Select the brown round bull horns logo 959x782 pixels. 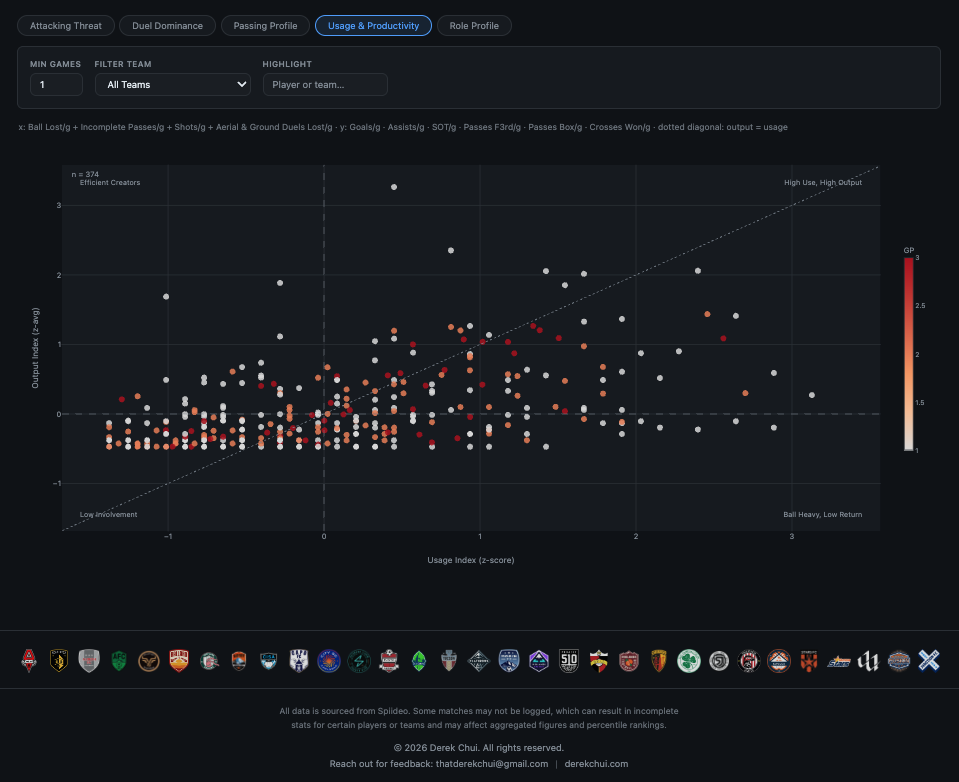click(149, 661)
